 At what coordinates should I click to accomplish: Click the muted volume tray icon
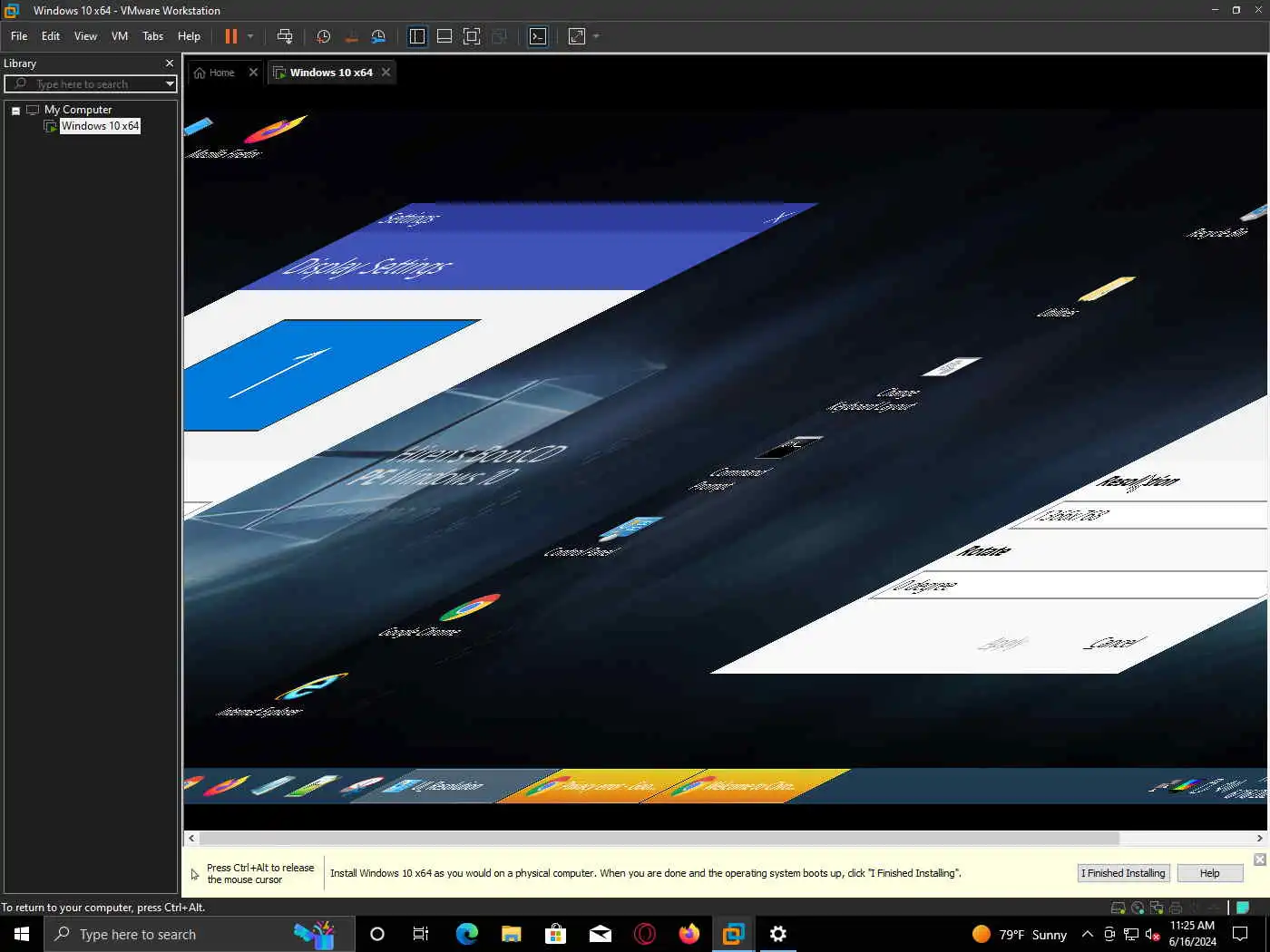click(x=1152, y=934)
